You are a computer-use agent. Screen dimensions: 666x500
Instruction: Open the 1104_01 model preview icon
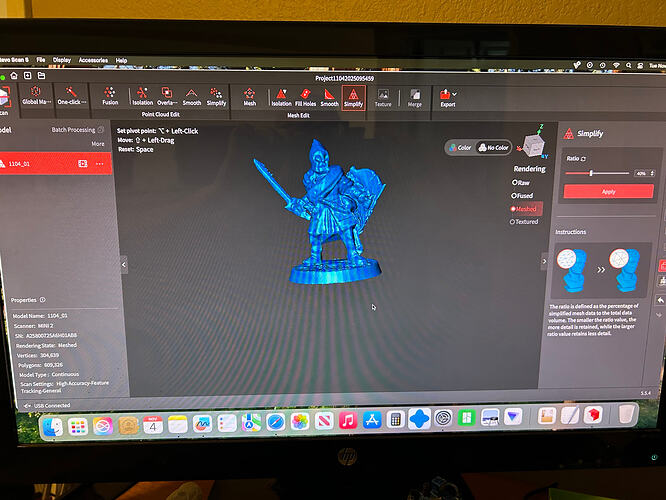click(82, 164)
